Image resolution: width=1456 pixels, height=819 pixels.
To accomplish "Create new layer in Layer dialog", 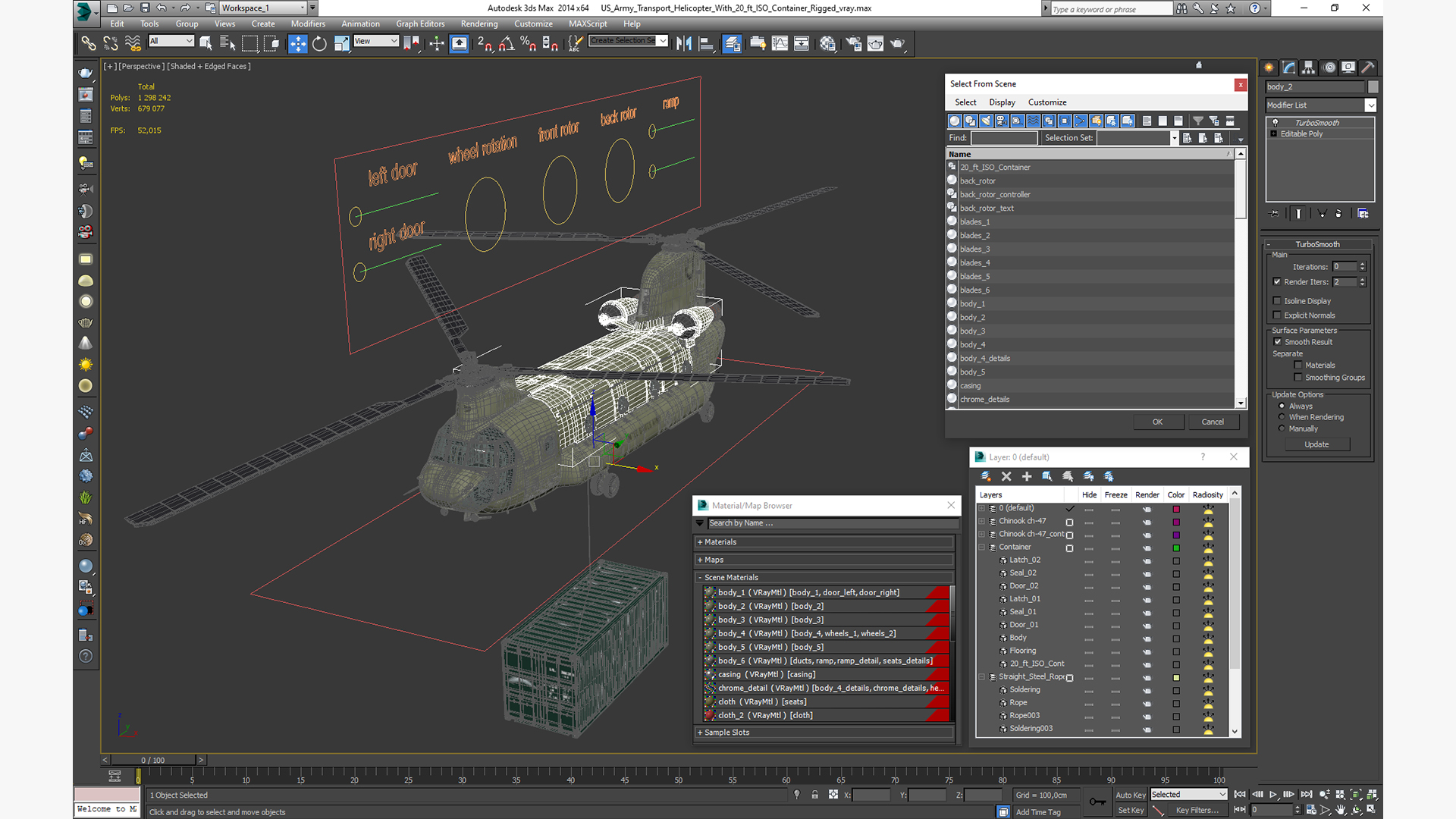I will [986, 476].
